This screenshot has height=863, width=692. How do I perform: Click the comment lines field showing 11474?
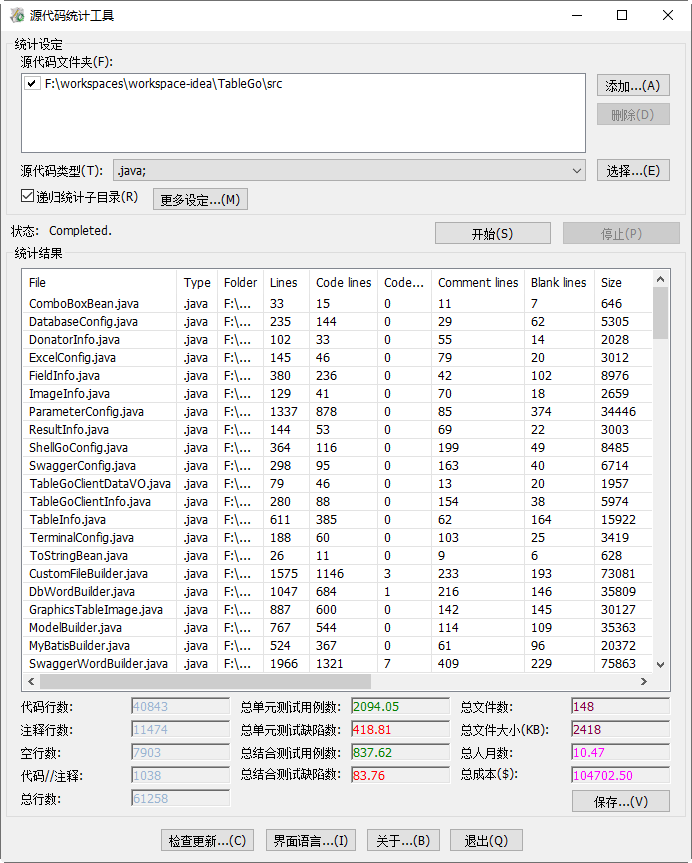point(181,729)
